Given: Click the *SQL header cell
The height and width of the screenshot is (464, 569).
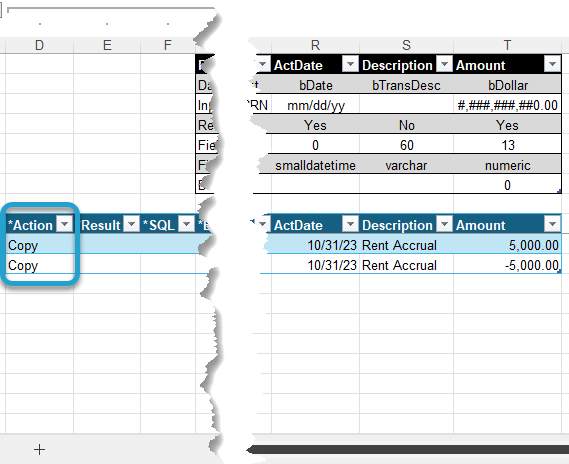Looking at the screenshot, I should tap(167, 225).
